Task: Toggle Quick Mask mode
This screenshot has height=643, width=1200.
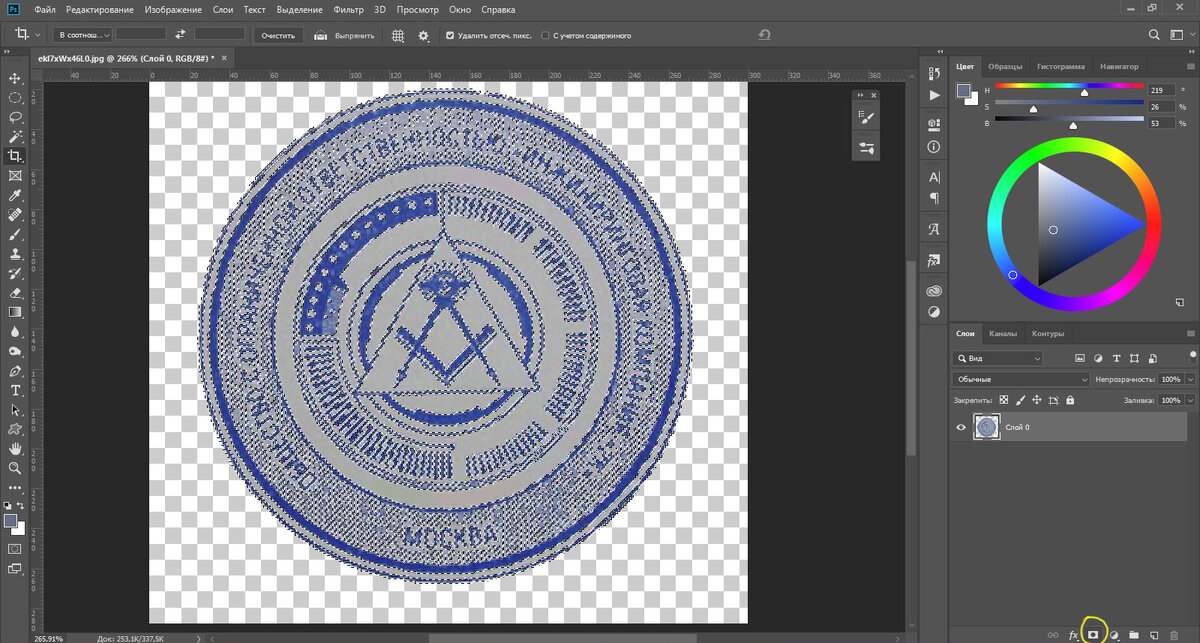Action: (x=15, y=549)
